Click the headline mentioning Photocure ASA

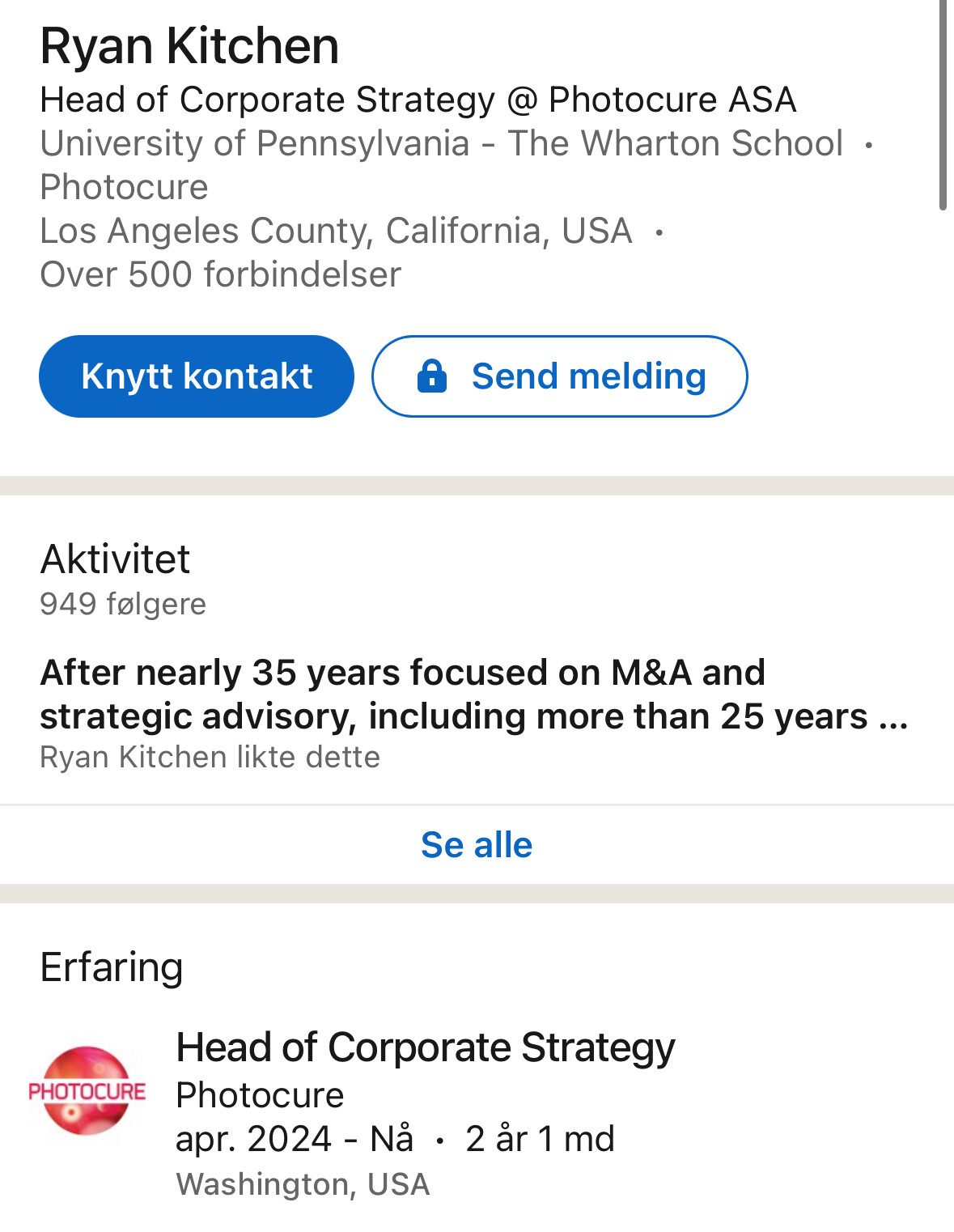(x=418, y=100)
